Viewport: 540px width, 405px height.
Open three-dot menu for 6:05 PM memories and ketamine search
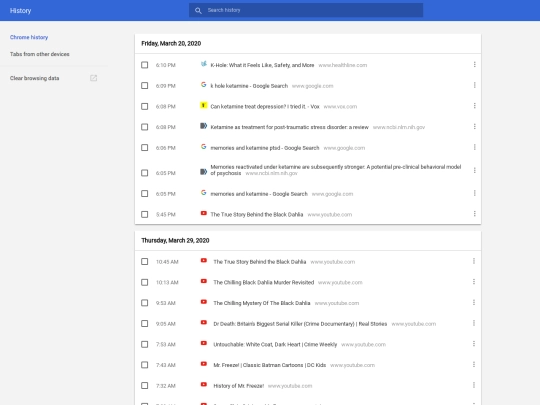pos(475,193)
